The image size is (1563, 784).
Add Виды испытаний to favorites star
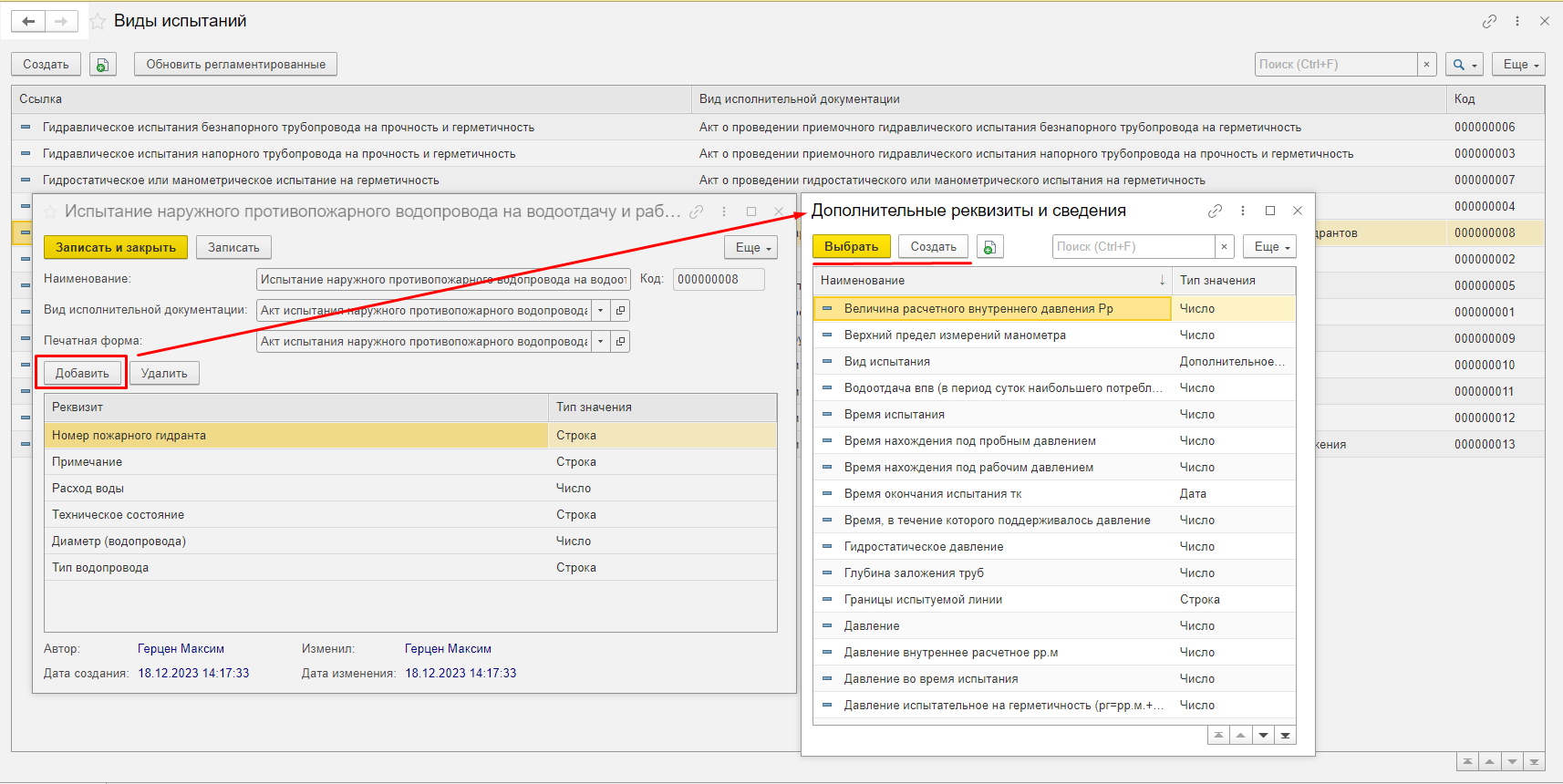point(98,21)
